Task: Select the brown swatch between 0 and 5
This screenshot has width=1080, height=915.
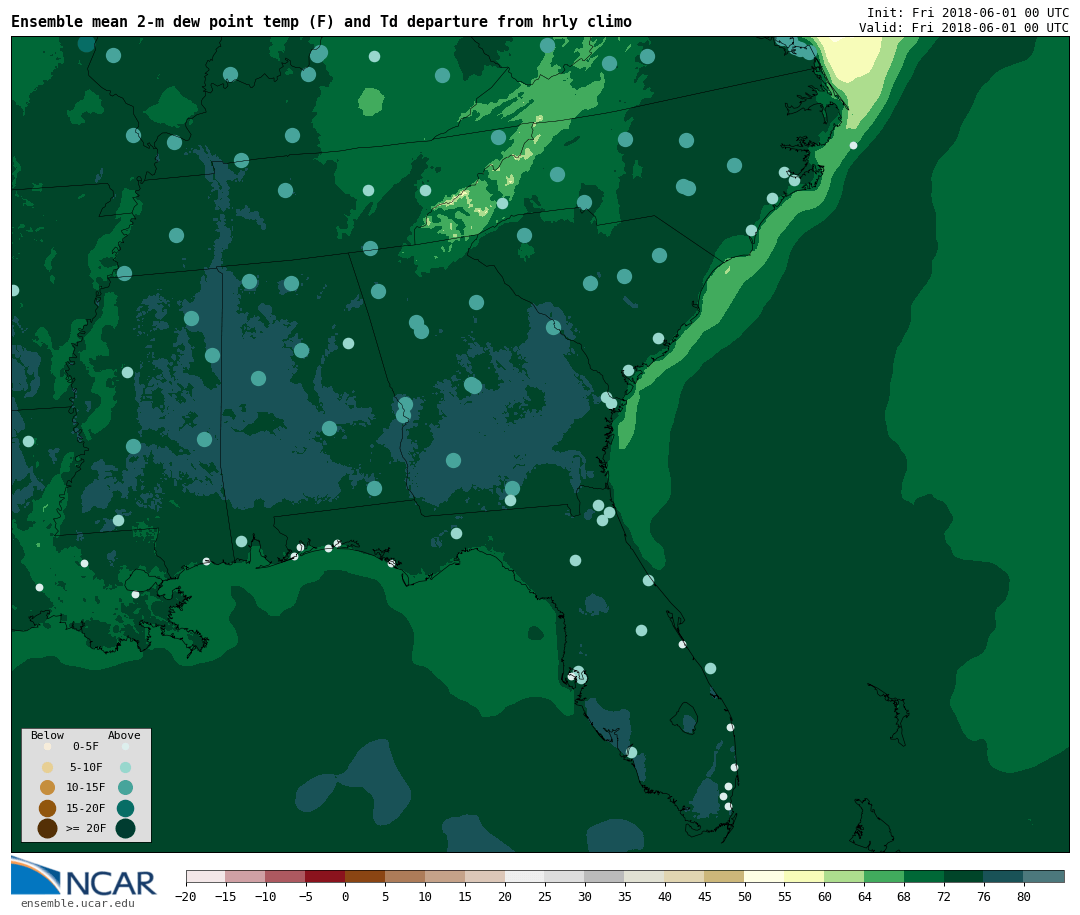Action: [365, 877]
